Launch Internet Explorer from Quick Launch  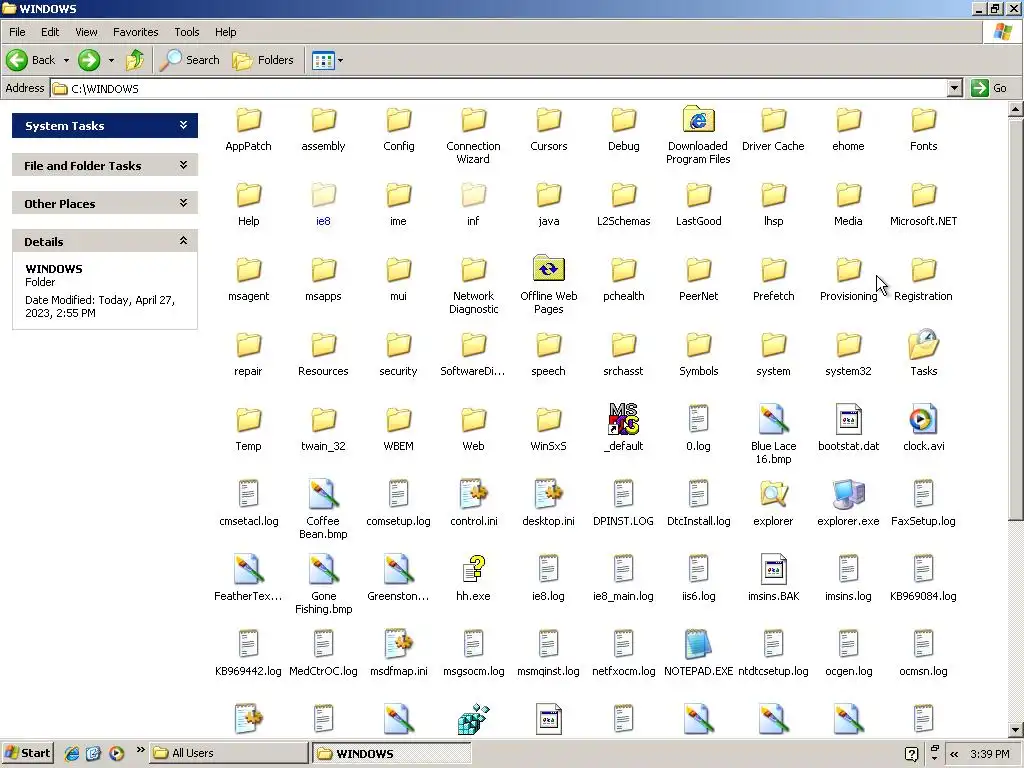(72, 753)
